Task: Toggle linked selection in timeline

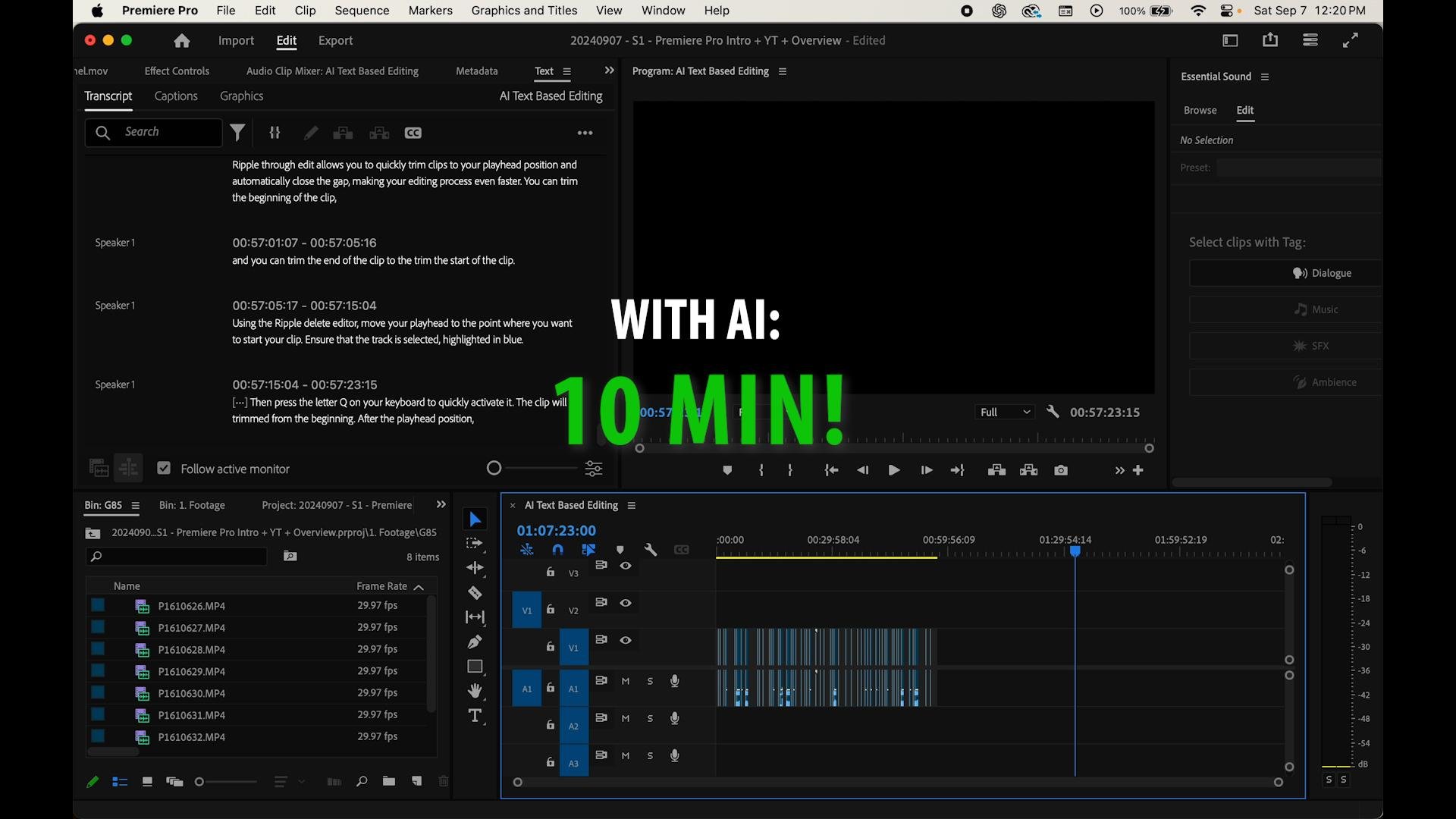Action: tap(588, 550)
